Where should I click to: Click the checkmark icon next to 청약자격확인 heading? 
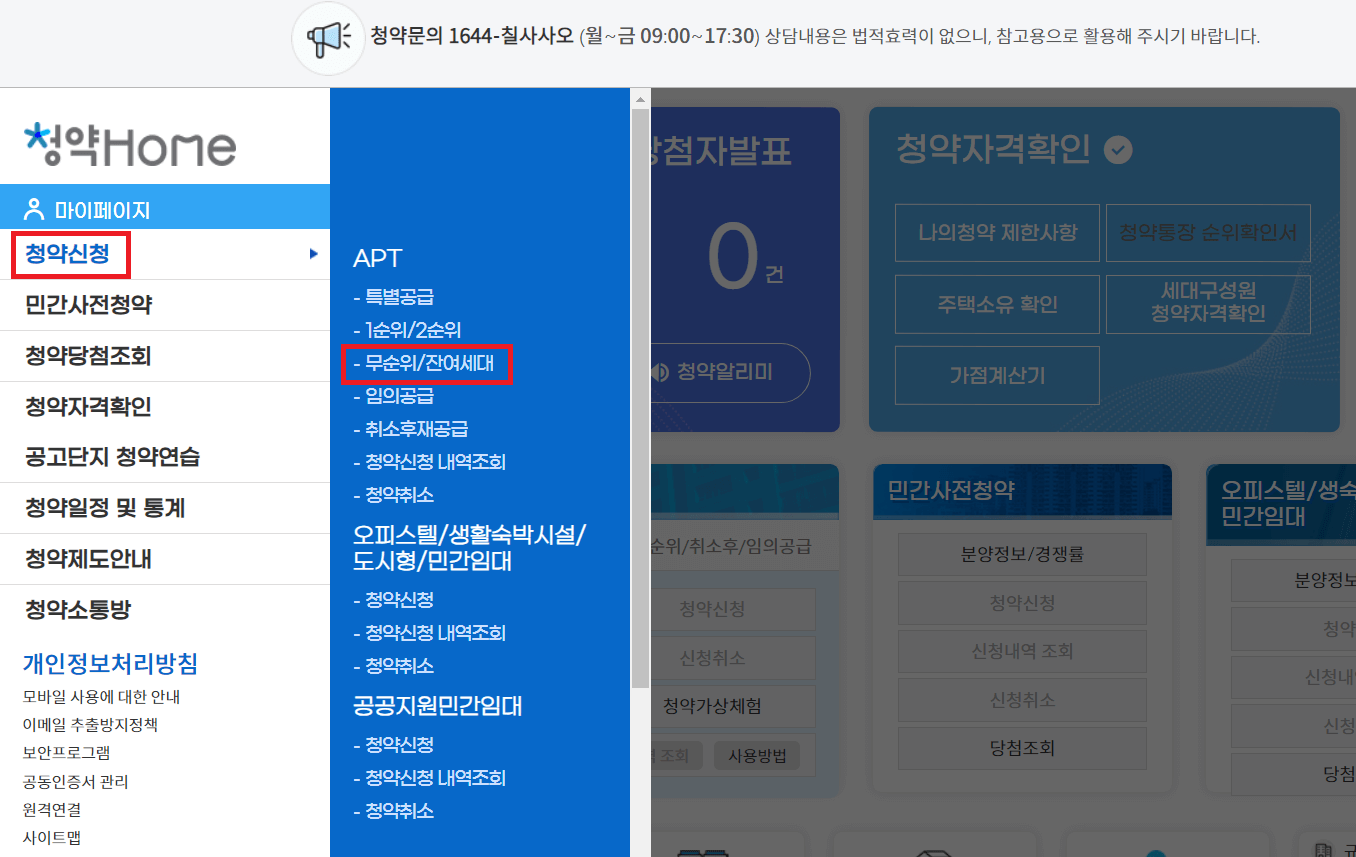[x=1118, y=150]
